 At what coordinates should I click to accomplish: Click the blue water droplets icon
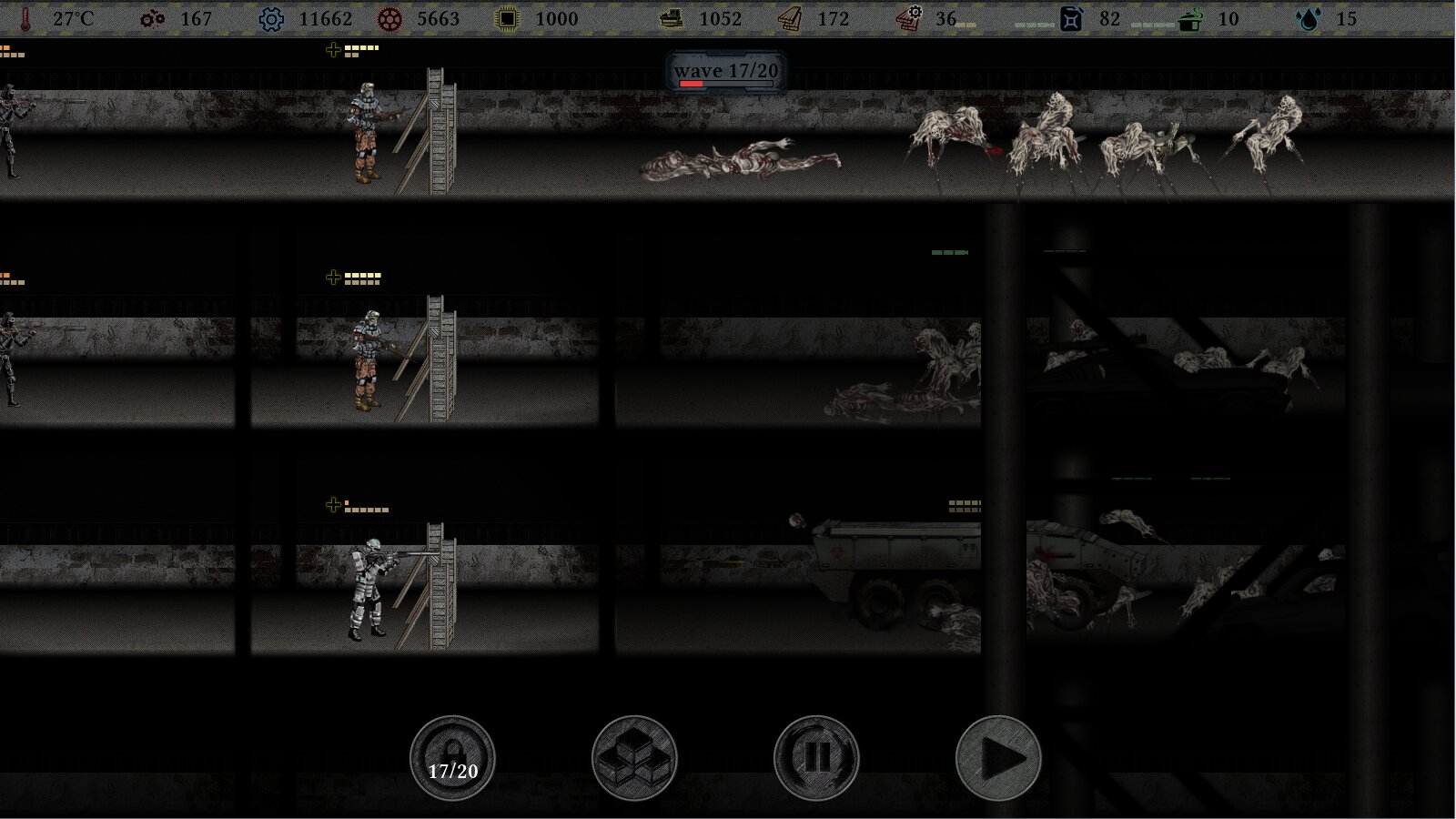coord(1309,19)
